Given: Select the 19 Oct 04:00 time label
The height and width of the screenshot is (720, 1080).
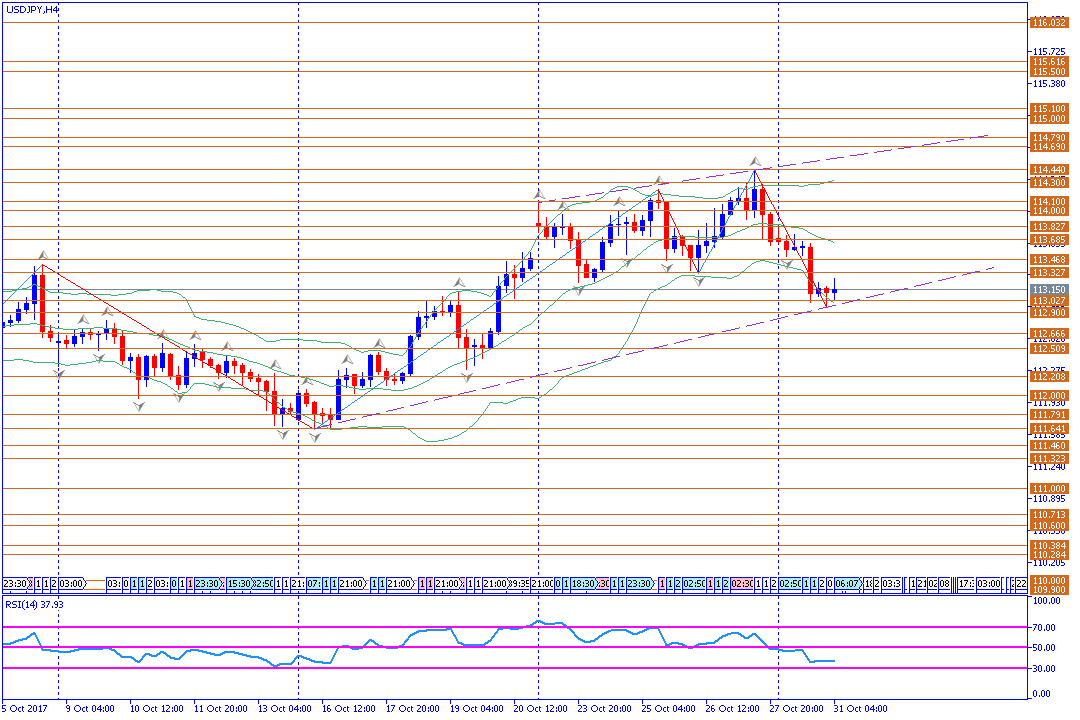Looking at the screenshot, I should 477,708.
